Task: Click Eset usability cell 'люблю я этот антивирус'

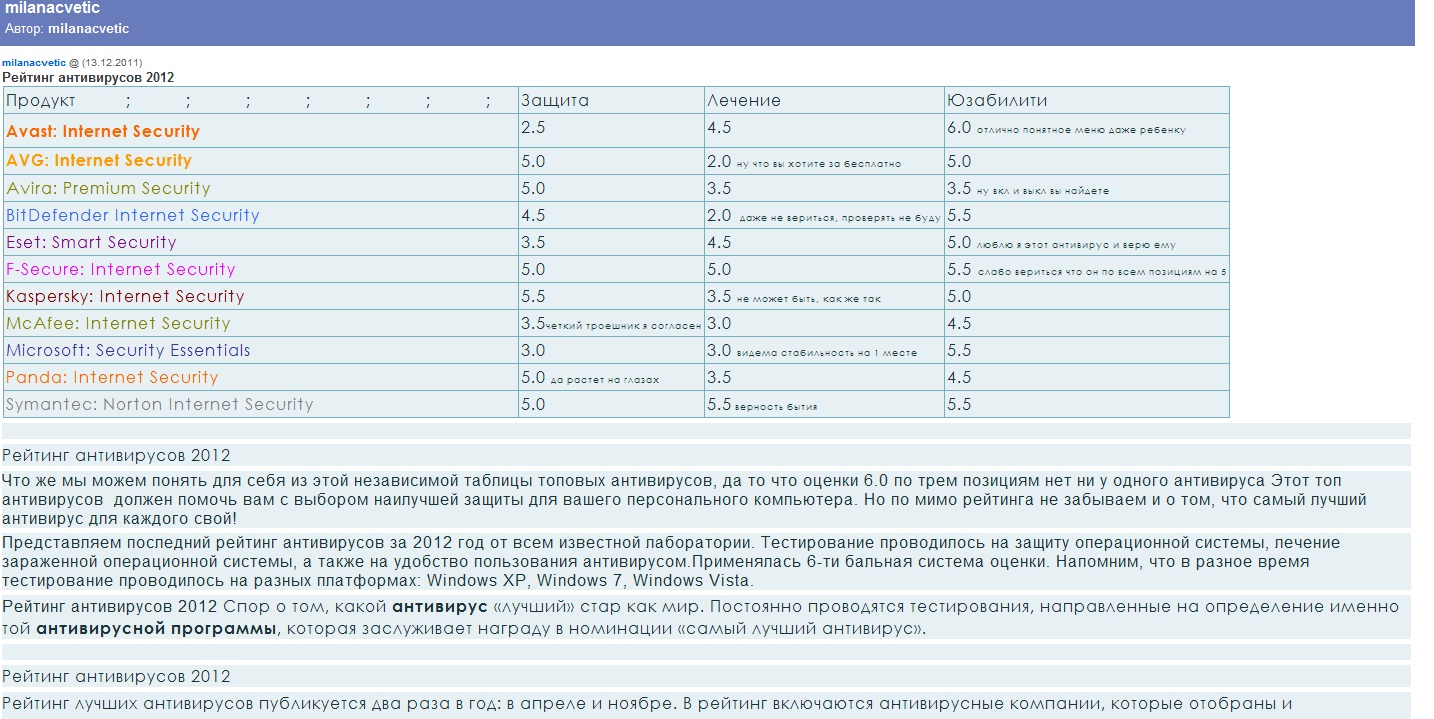Action: pos(1086,242)
